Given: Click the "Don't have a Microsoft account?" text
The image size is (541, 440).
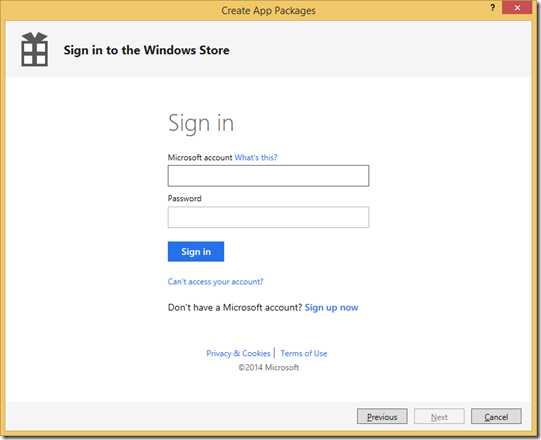Looking at the screenshot, I should pos(235,307).
